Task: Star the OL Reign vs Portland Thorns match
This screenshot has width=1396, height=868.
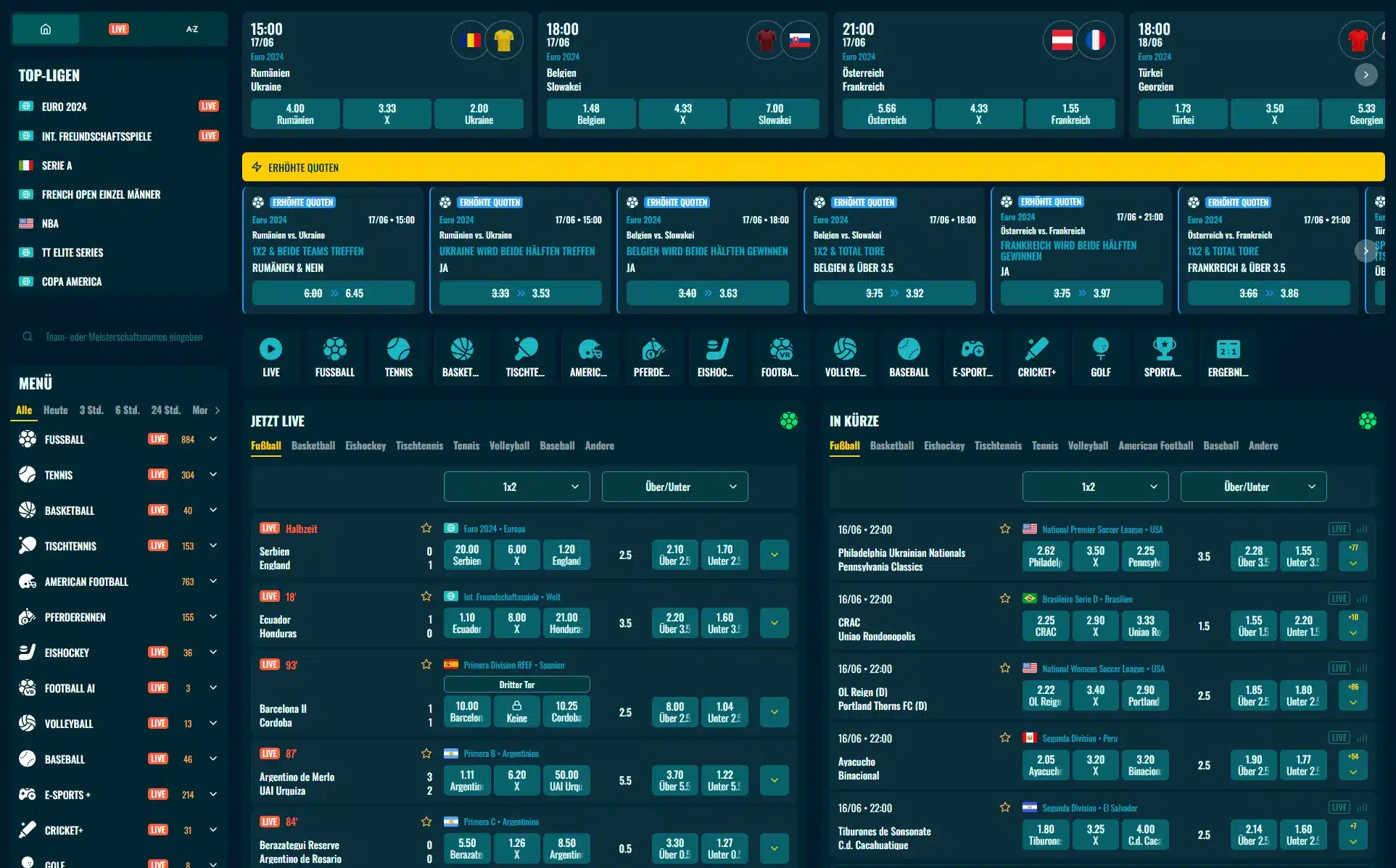Action: point(1005,668)
